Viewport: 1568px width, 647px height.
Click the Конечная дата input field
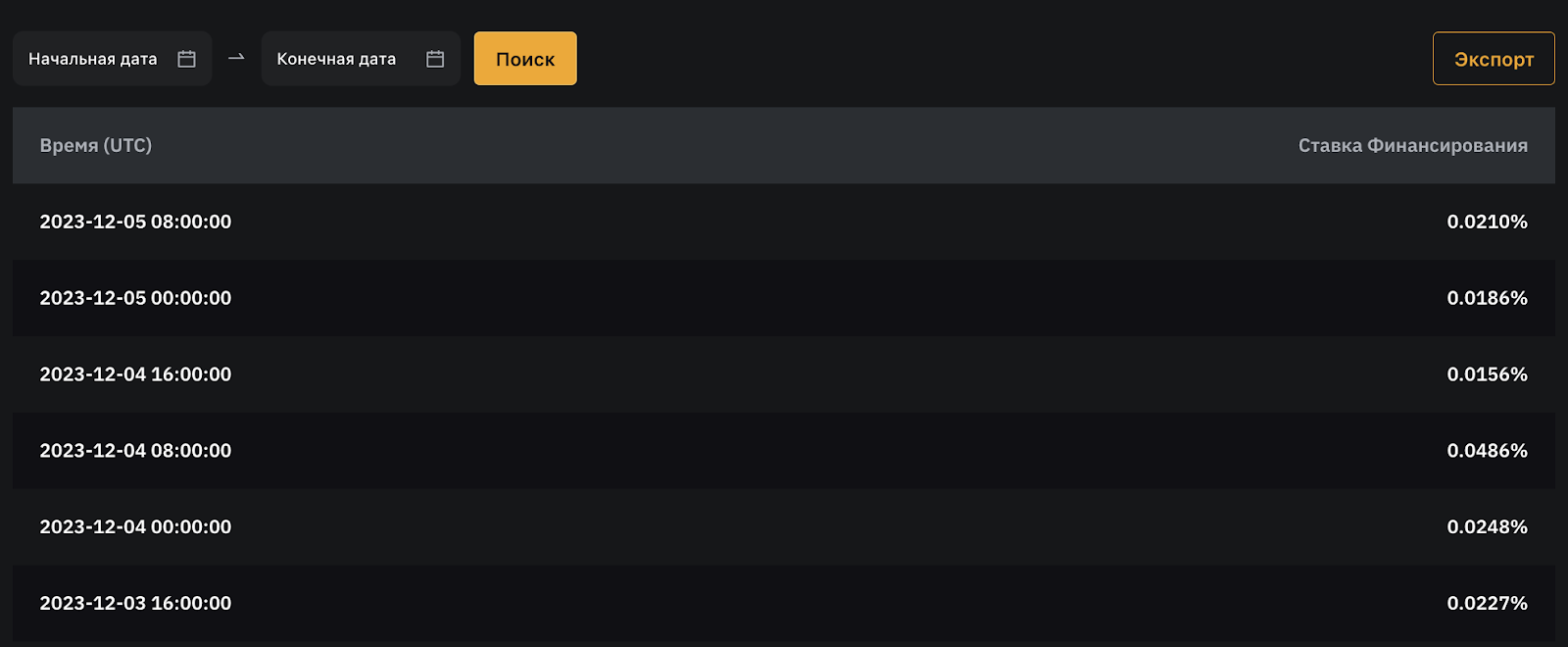click(336, 59)
